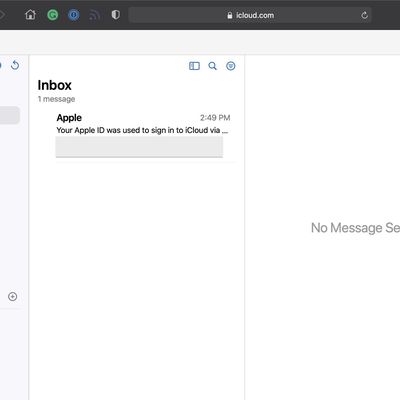Reload the icloud.com page
This screenshot has width=400, height=400.
click(364, 15)
